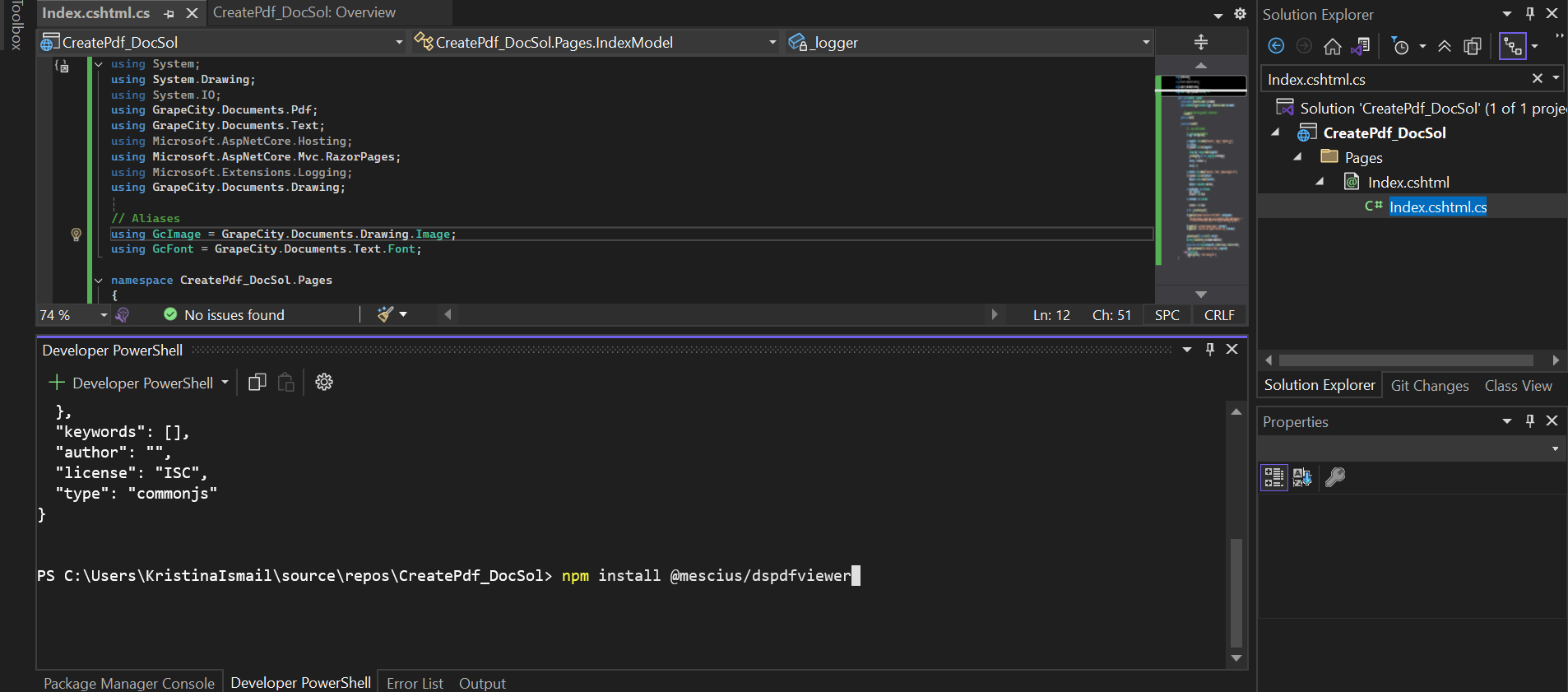
Task: Toggle auto-hide pin for Properties panel
Action: coord(1530,420)
